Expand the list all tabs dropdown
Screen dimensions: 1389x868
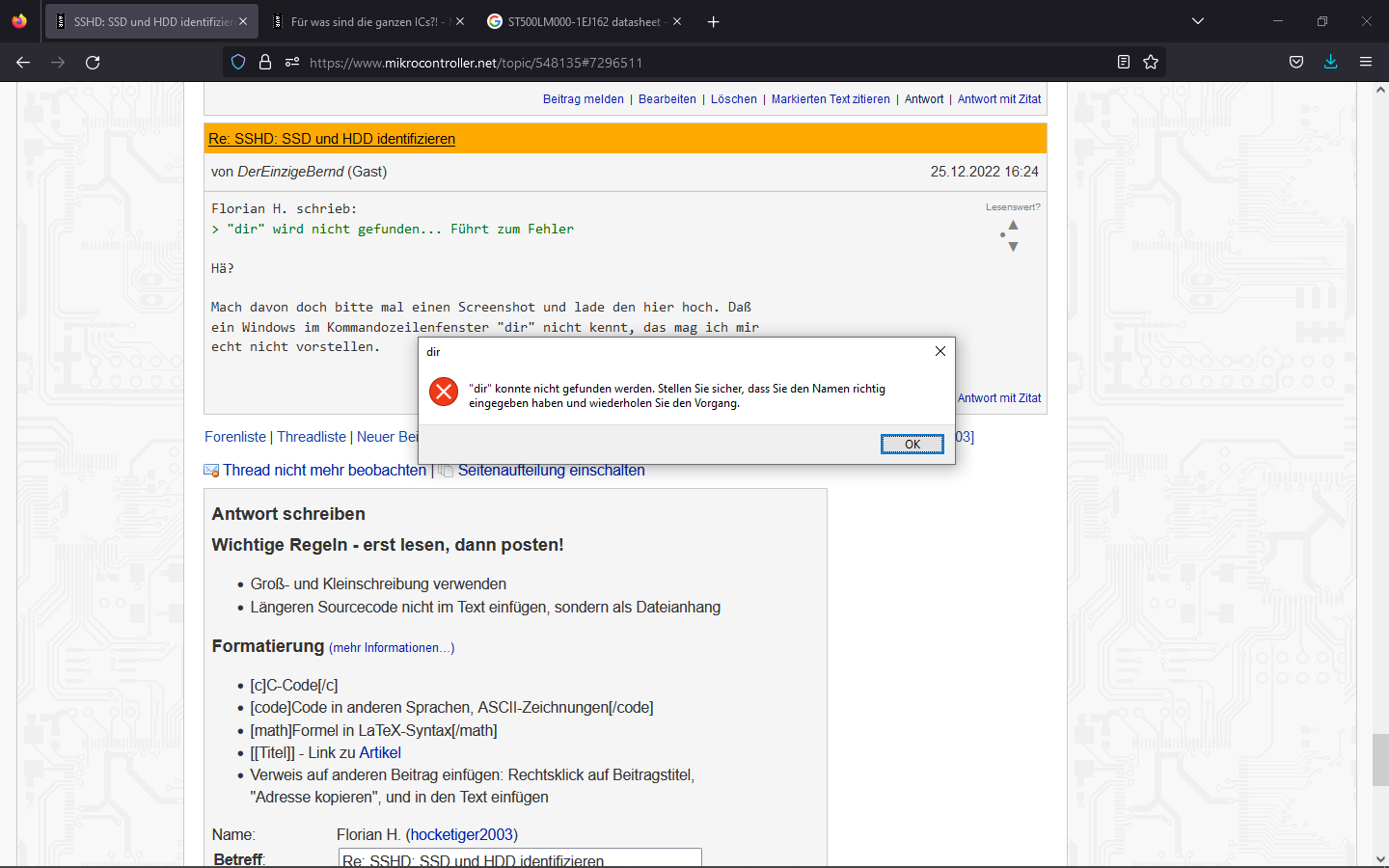pyautogui.click(x=1198, y=21)
